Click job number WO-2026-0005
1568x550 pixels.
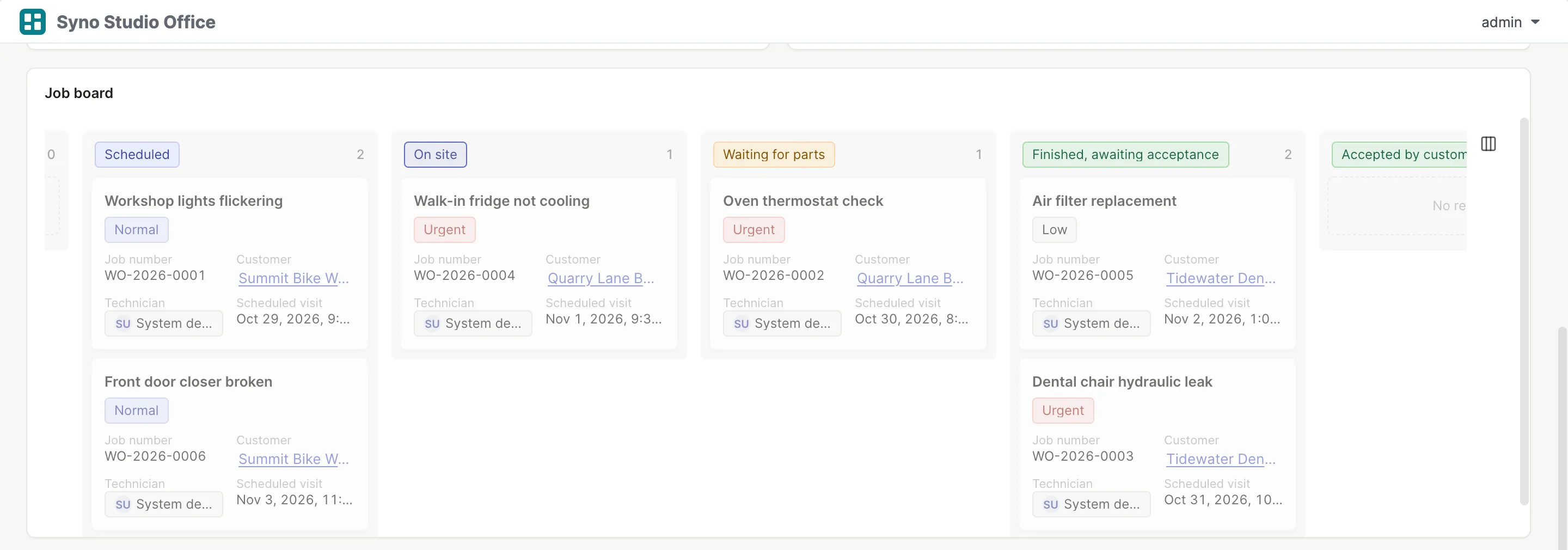pyautogui.click(x=1083, y=276)
